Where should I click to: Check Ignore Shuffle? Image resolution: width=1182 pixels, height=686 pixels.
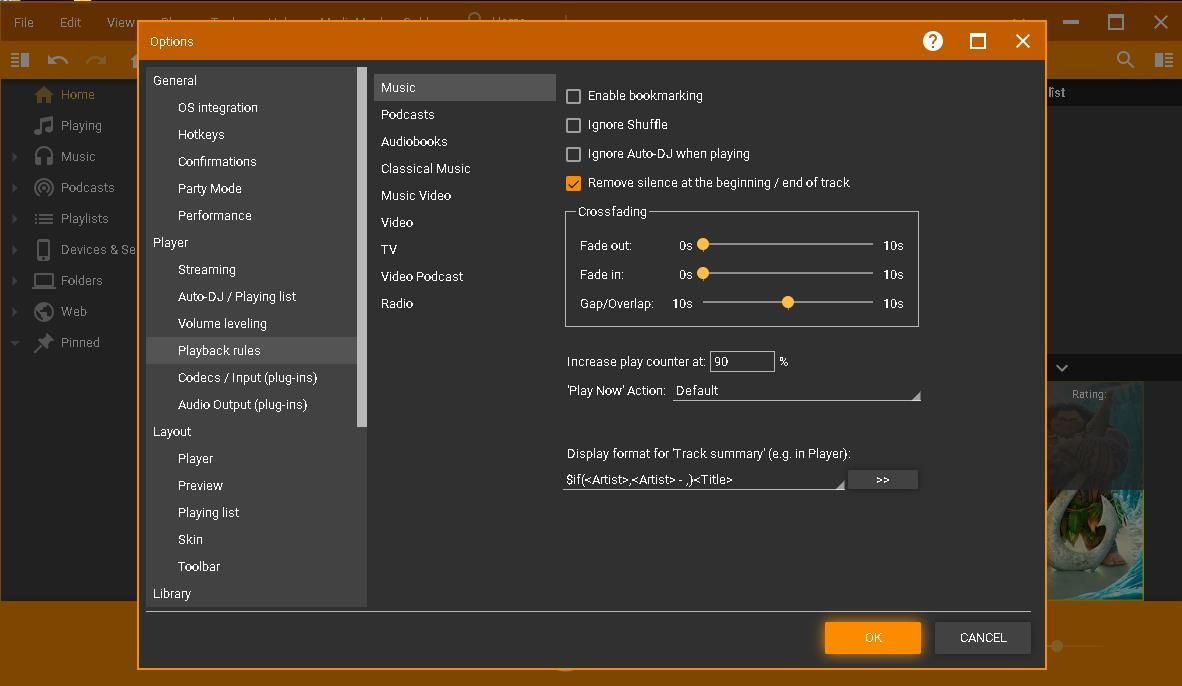point(573,125)
